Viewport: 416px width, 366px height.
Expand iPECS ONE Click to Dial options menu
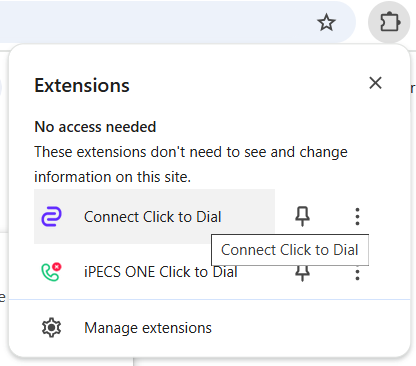pyautogui.click(x=357, y=274)
